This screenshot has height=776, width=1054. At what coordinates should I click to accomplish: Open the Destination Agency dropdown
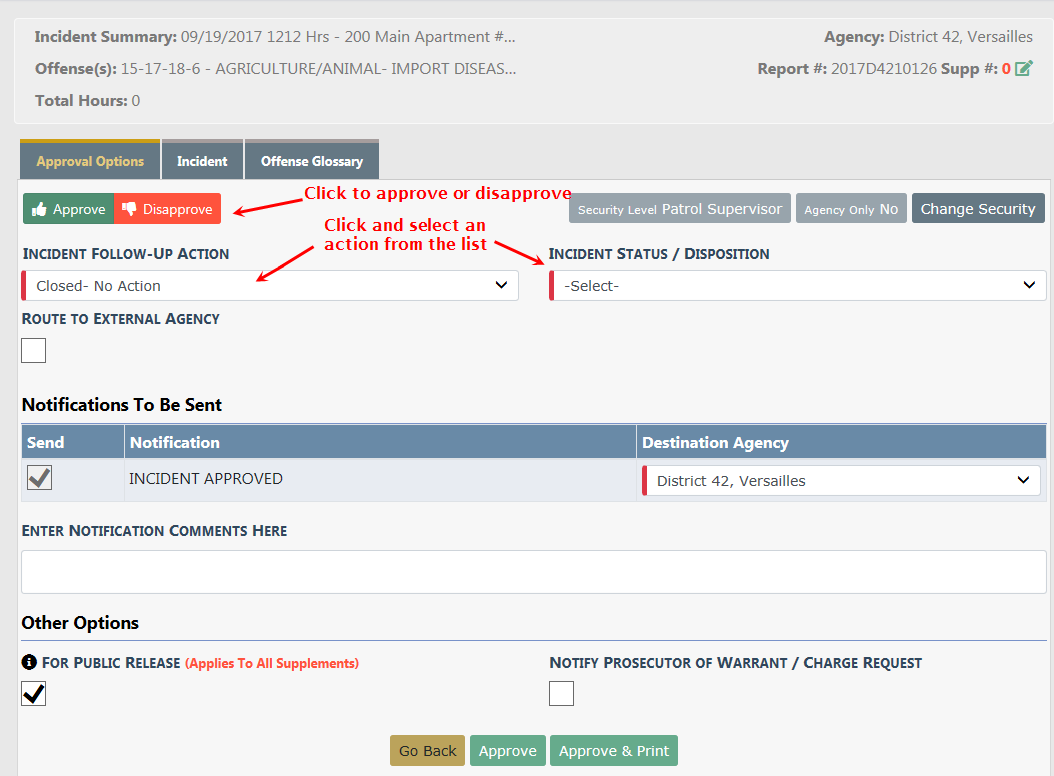(841, 481)
